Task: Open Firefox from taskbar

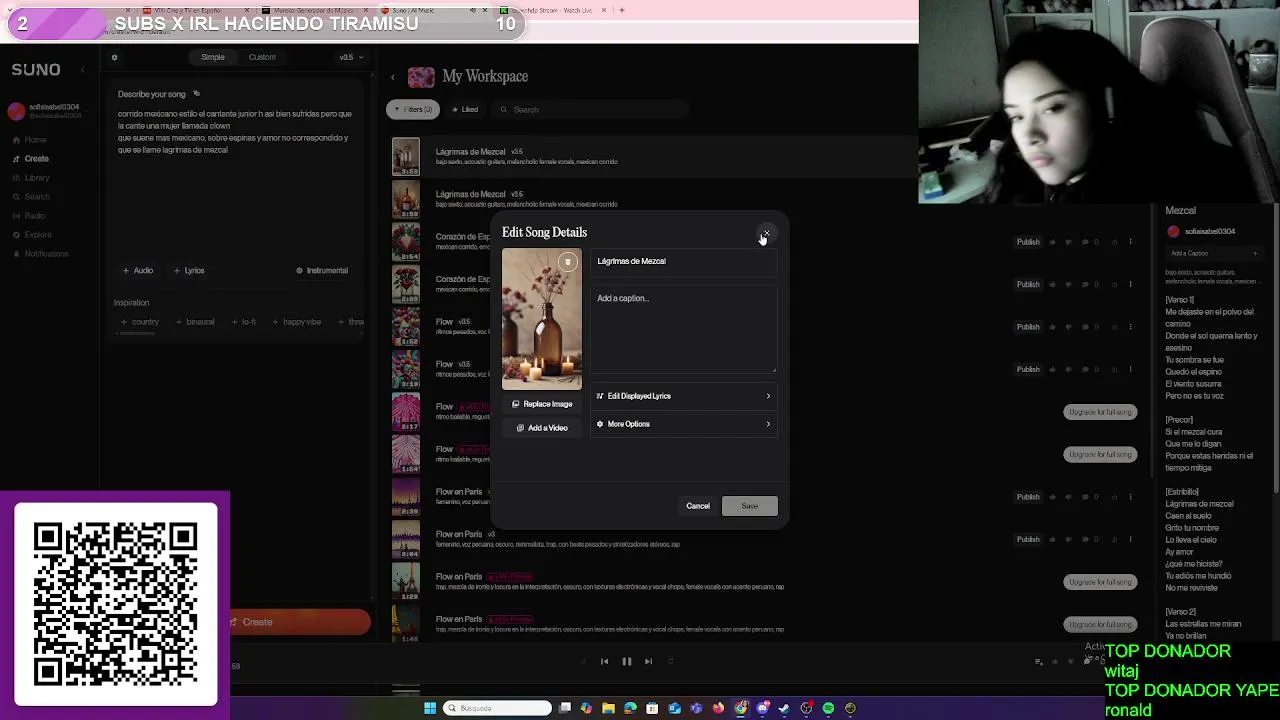Action: pyautogui.click(x=718, y=708)
